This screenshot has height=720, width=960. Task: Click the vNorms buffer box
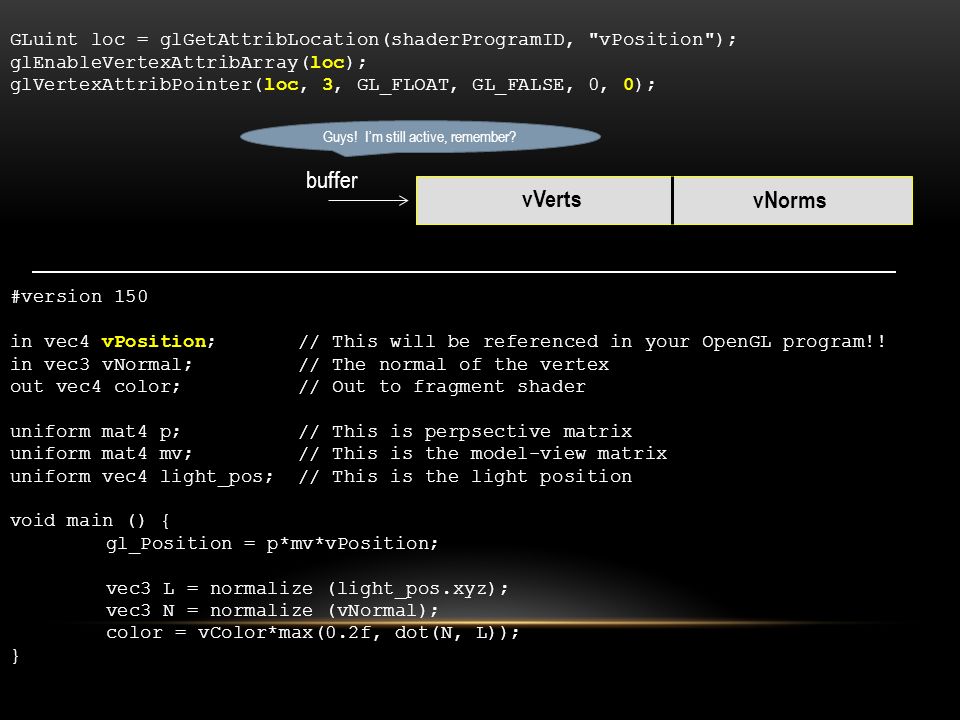(793, 200)
